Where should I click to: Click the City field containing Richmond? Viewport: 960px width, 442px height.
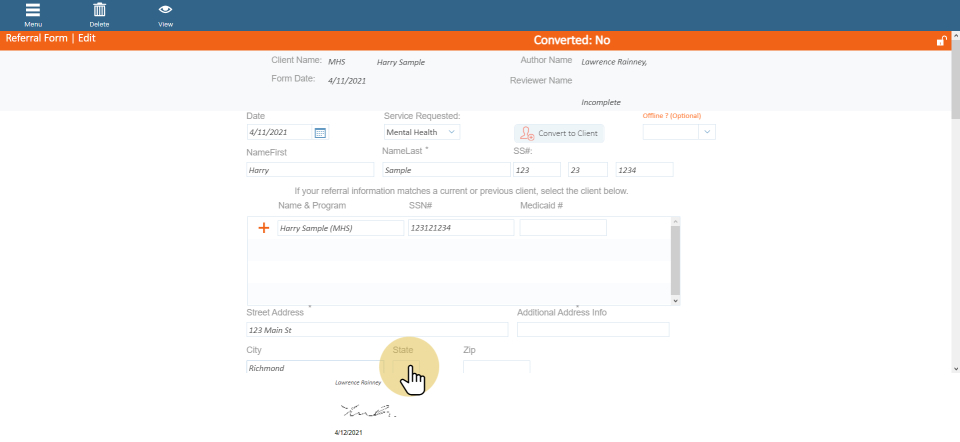tap(312, 367)
